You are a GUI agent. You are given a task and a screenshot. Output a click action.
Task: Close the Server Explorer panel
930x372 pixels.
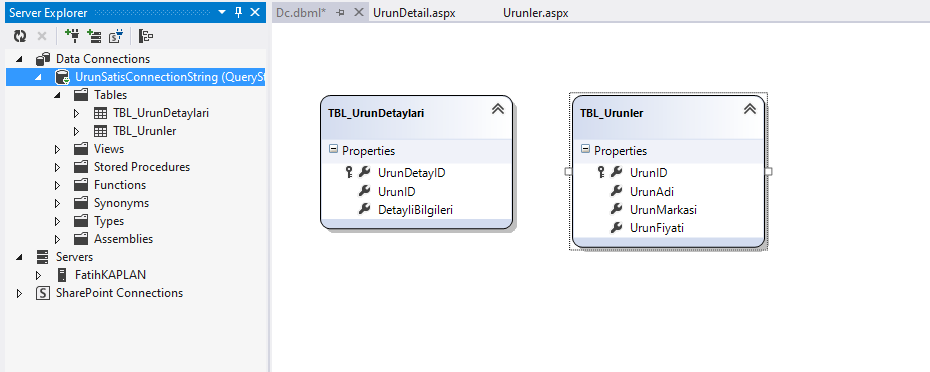(x=255, y=12)
